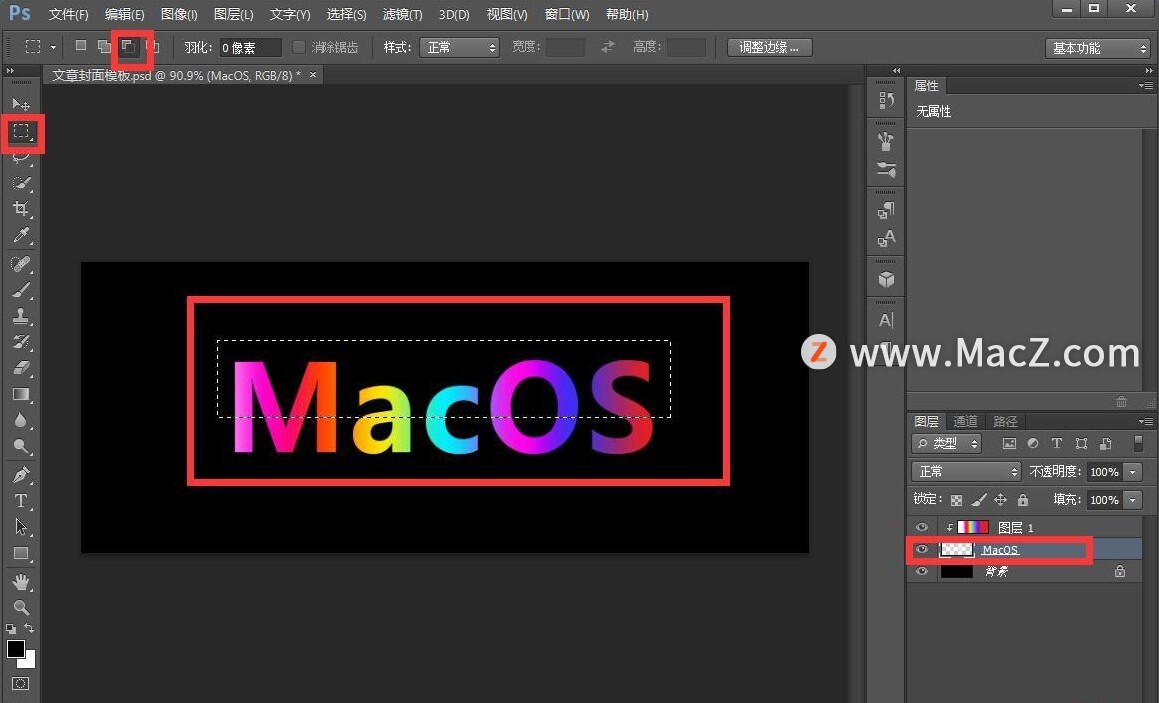Open the Character panel icon

(x=886, y=320)
